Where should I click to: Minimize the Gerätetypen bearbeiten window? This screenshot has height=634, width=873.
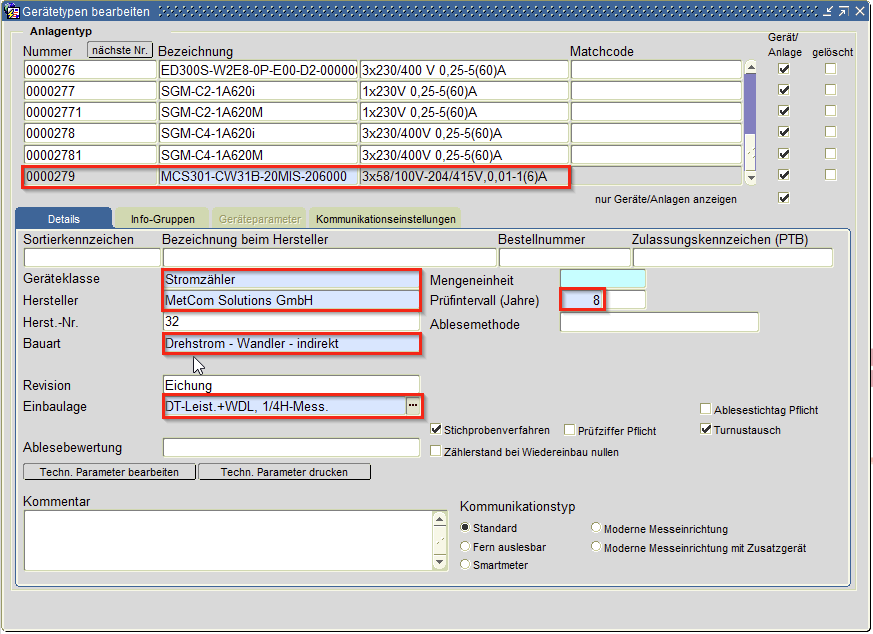(x=827, y=11)
